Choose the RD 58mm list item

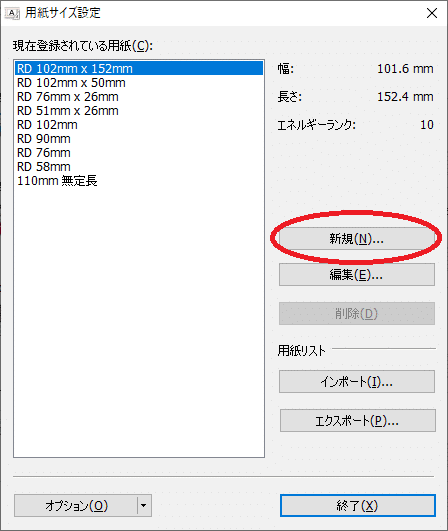139,166
